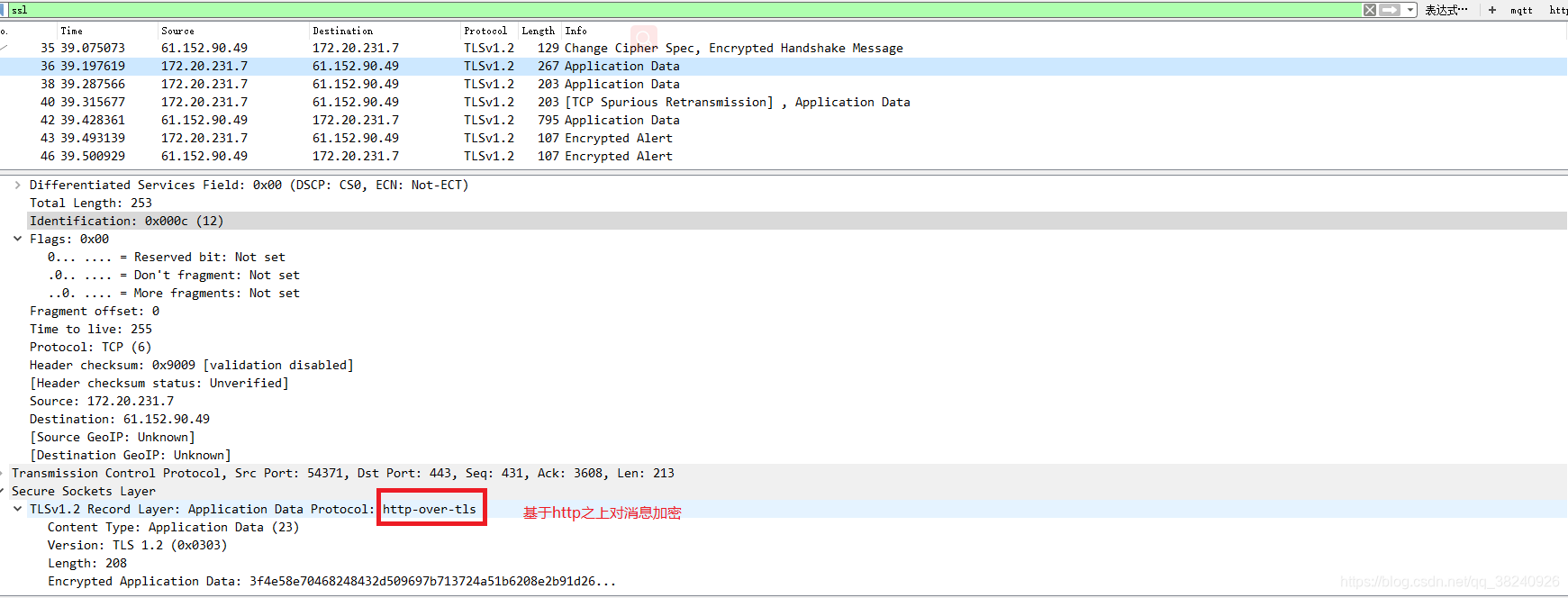Open the display filter history dropdown

(x=1410, y=10)
